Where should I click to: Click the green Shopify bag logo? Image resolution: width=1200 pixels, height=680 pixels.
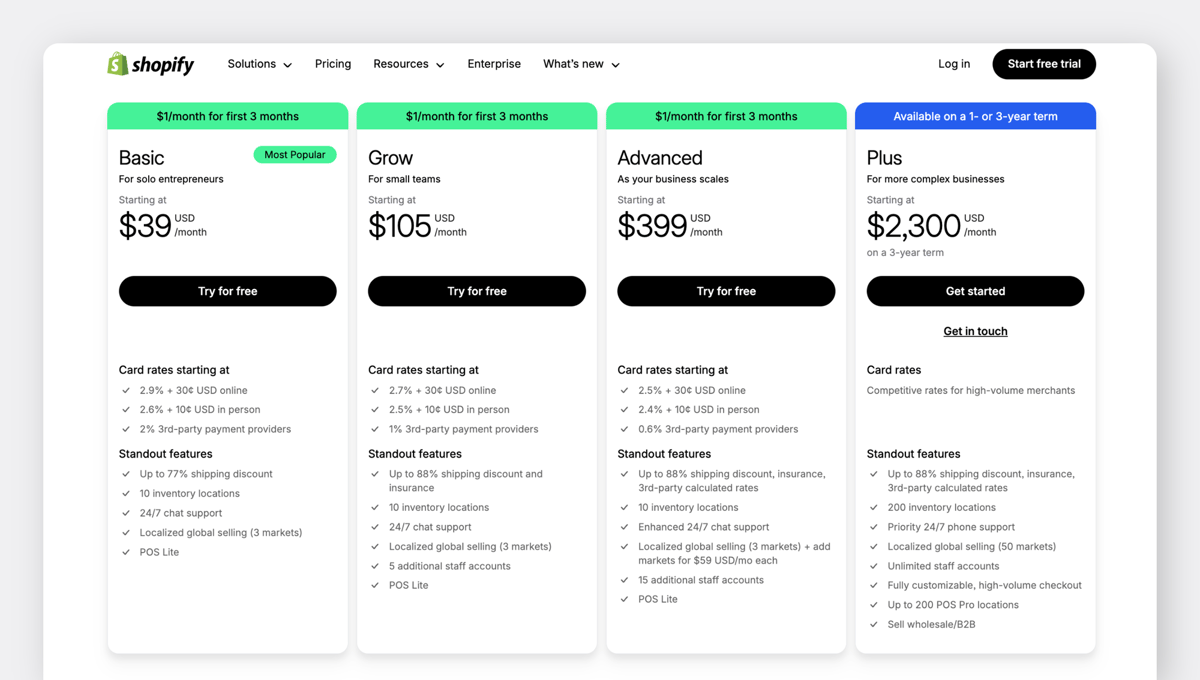(x=116, y=63)
